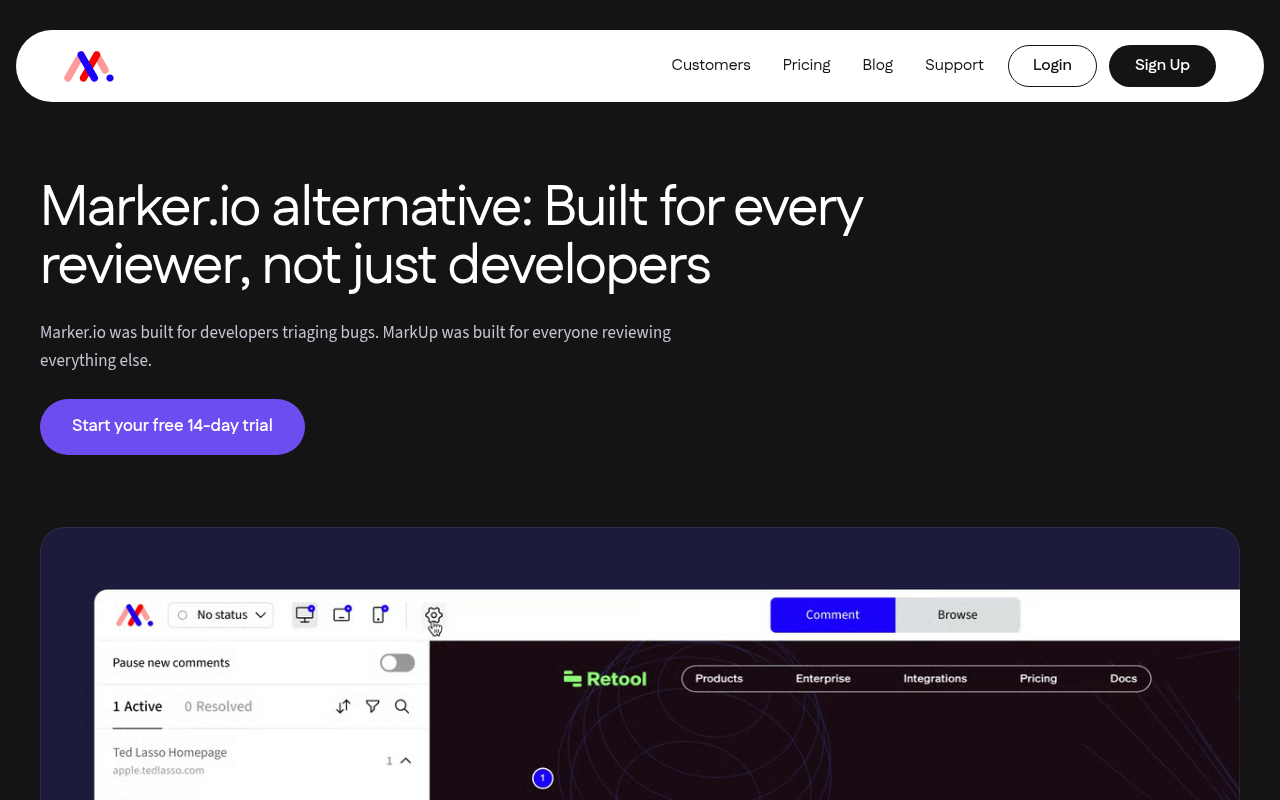Click the Pause new comments label
Viewport: 1280px width, 800px height.
171,663
